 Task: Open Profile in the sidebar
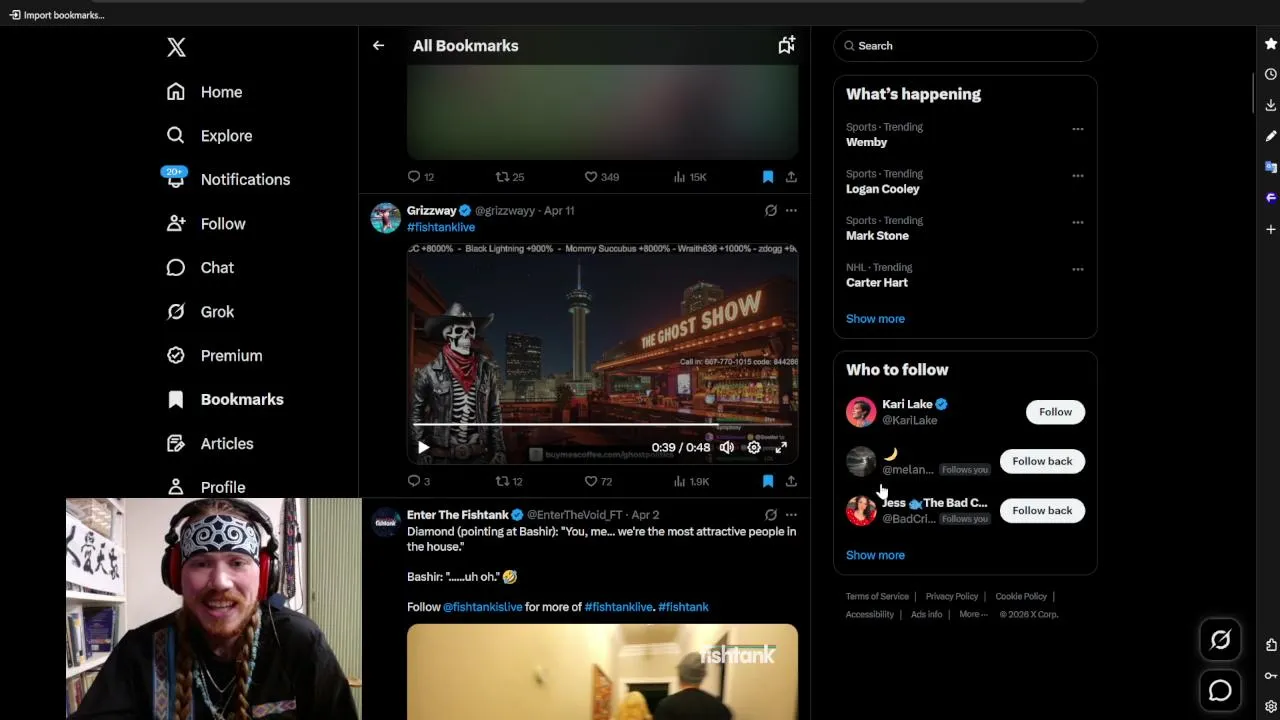(206, 487)
